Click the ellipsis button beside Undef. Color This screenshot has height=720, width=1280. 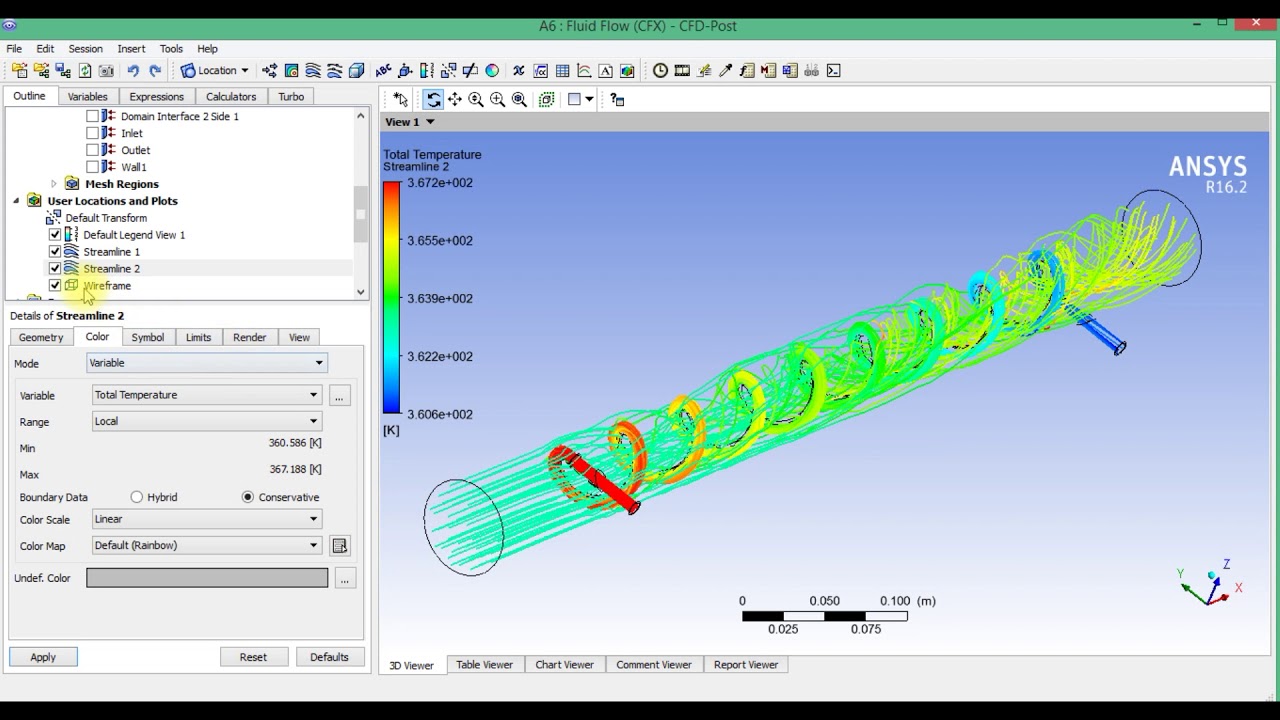coord(345,578)
